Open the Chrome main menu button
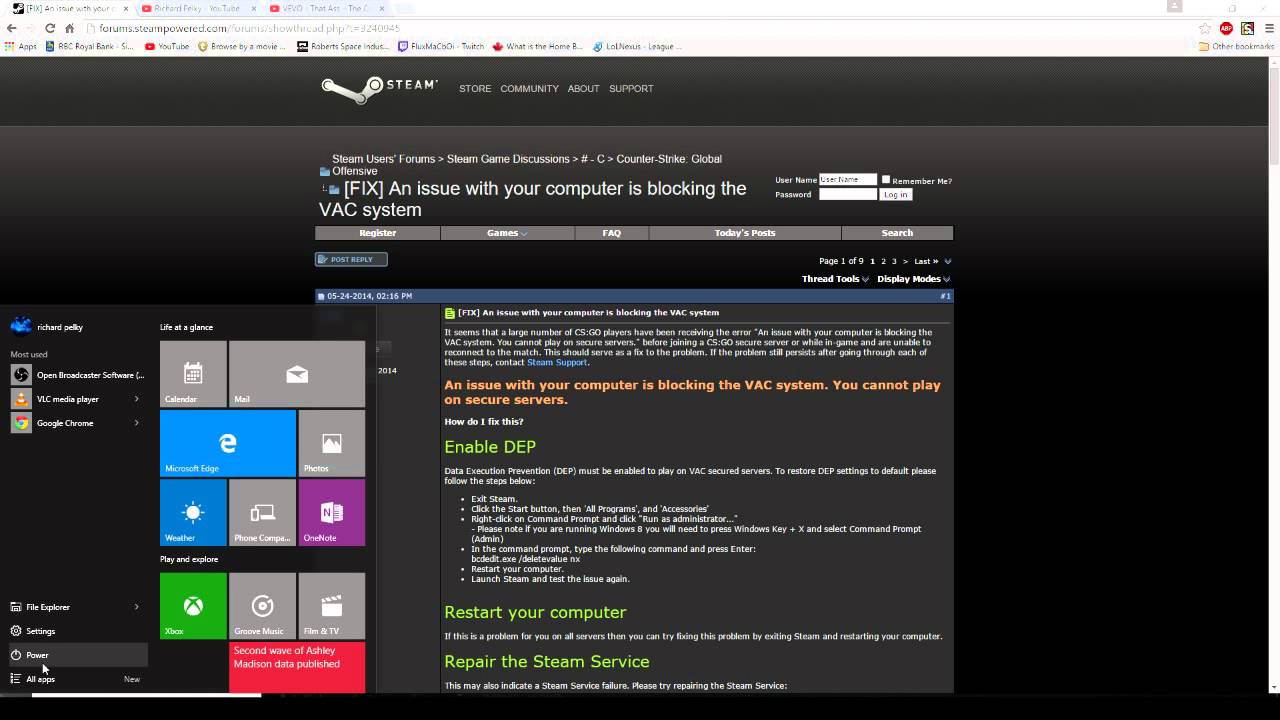 tap(1269, 28)
